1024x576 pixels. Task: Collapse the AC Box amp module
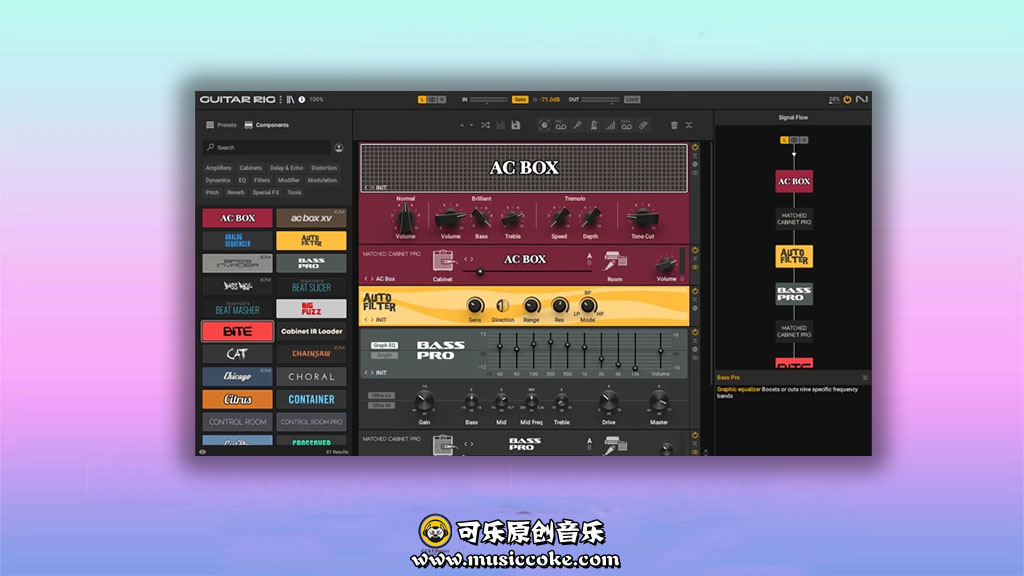click(x=695, y=156)
